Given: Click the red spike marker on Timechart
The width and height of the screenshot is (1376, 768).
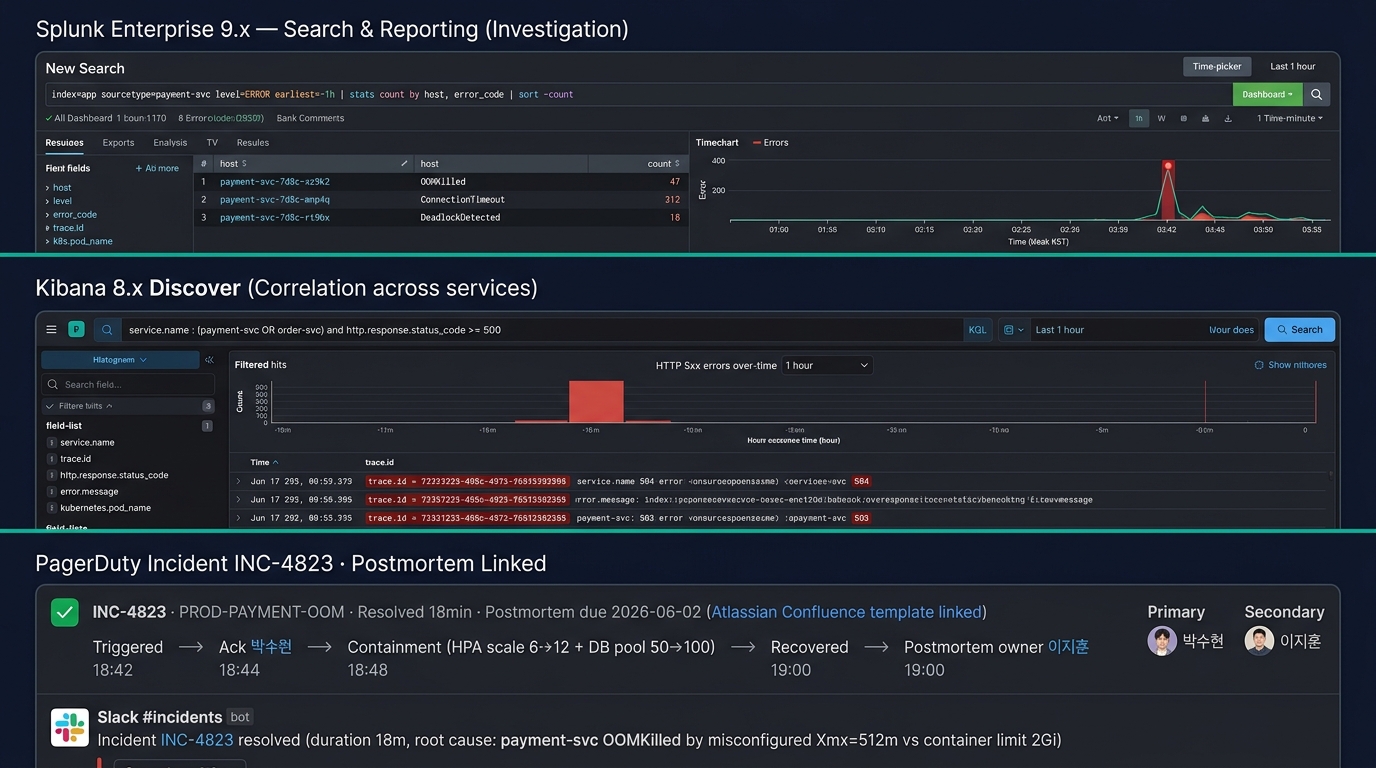Looking at the screenshot, I should pyautogui.click(x=1167, y=165).
